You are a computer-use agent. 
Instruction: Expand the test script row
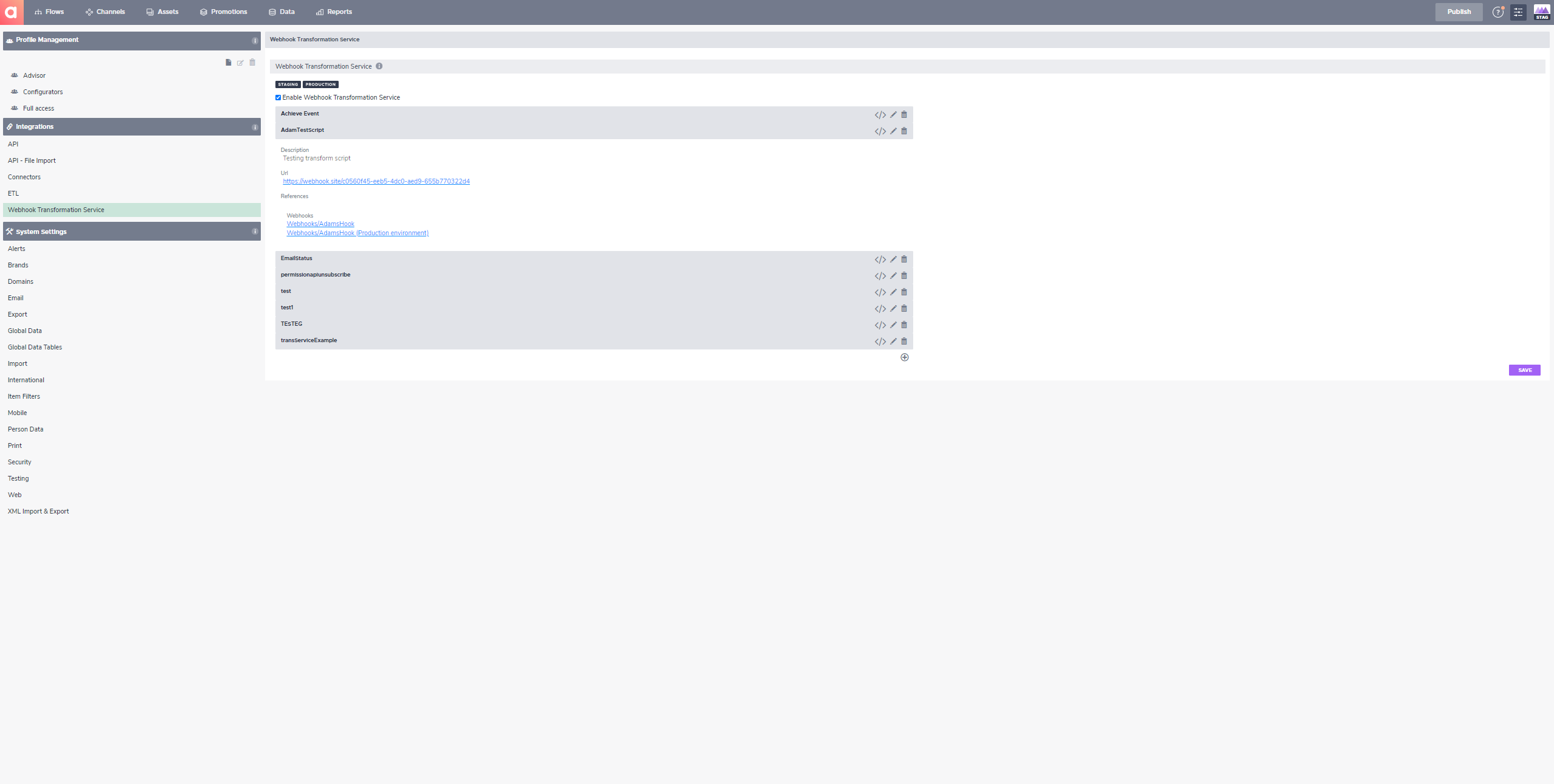point(594,292)
